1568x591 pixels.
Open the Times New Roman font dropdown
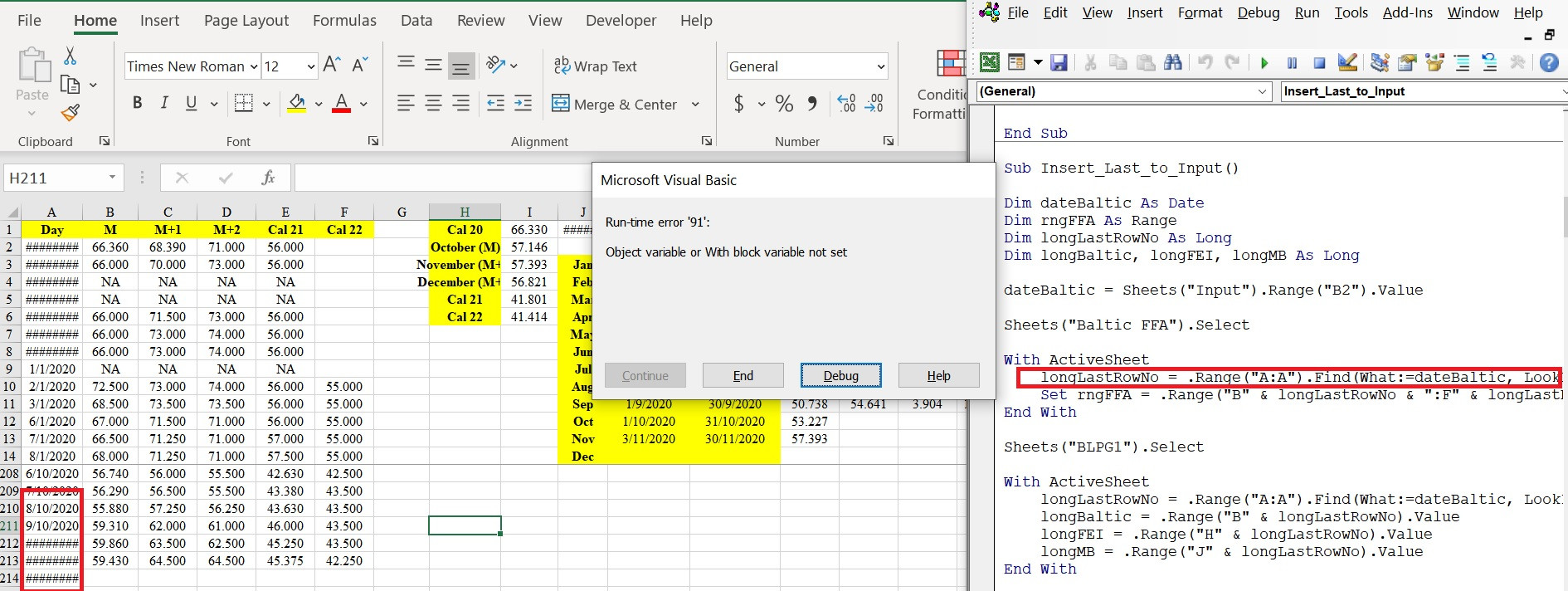click(254, 66)
